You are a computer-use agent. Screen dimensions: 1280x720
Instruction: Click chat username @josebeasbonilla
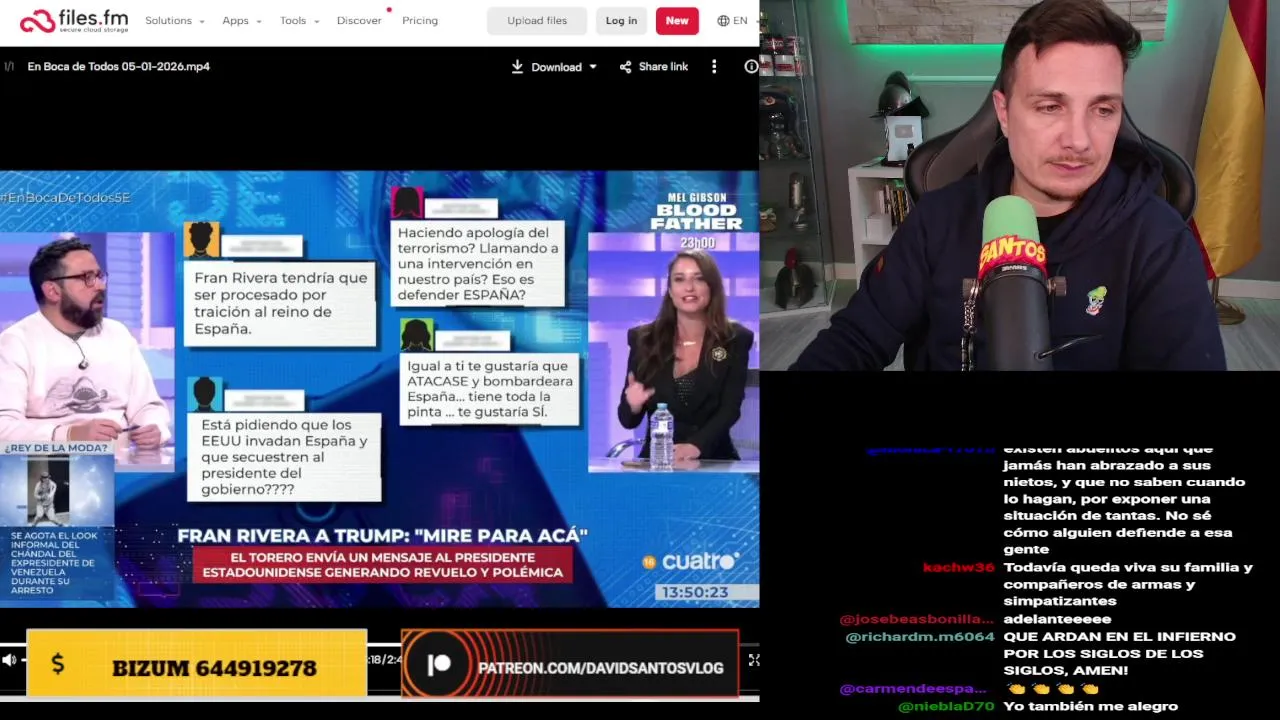coord(917,620)
